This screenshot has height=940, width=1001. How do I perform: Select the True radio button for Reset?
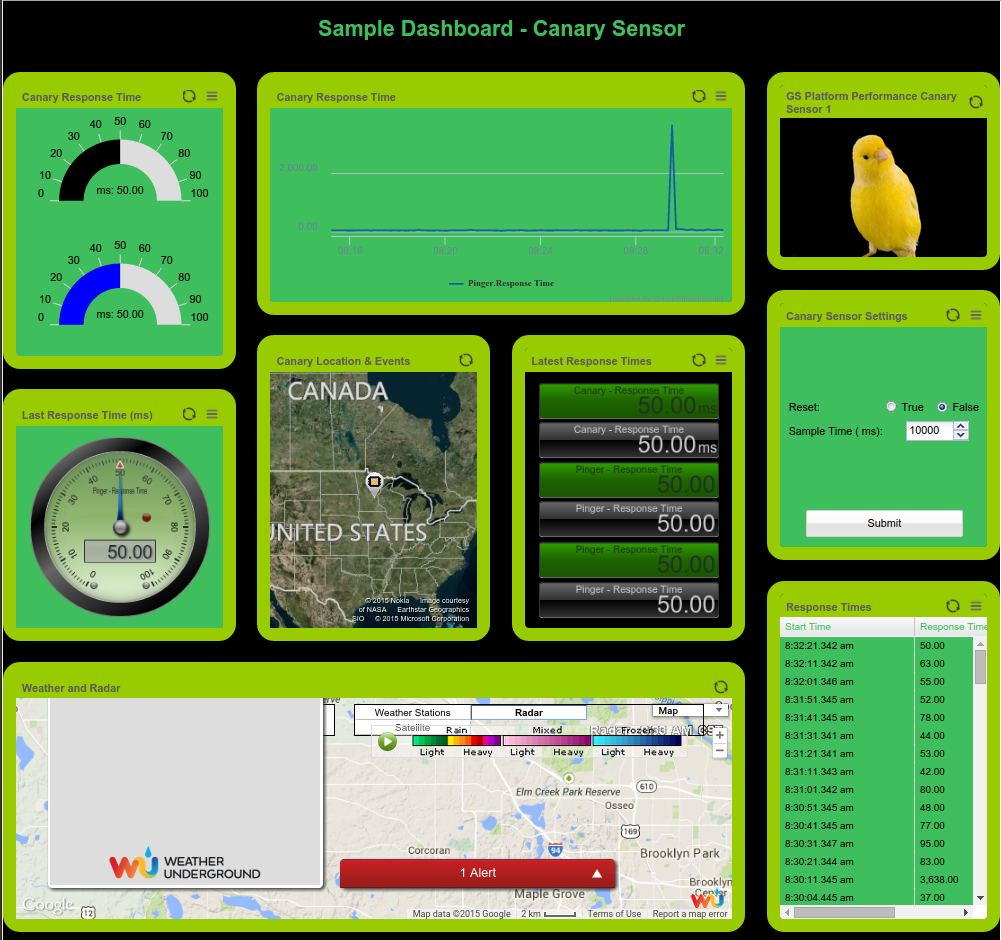(x=891, y=407)
